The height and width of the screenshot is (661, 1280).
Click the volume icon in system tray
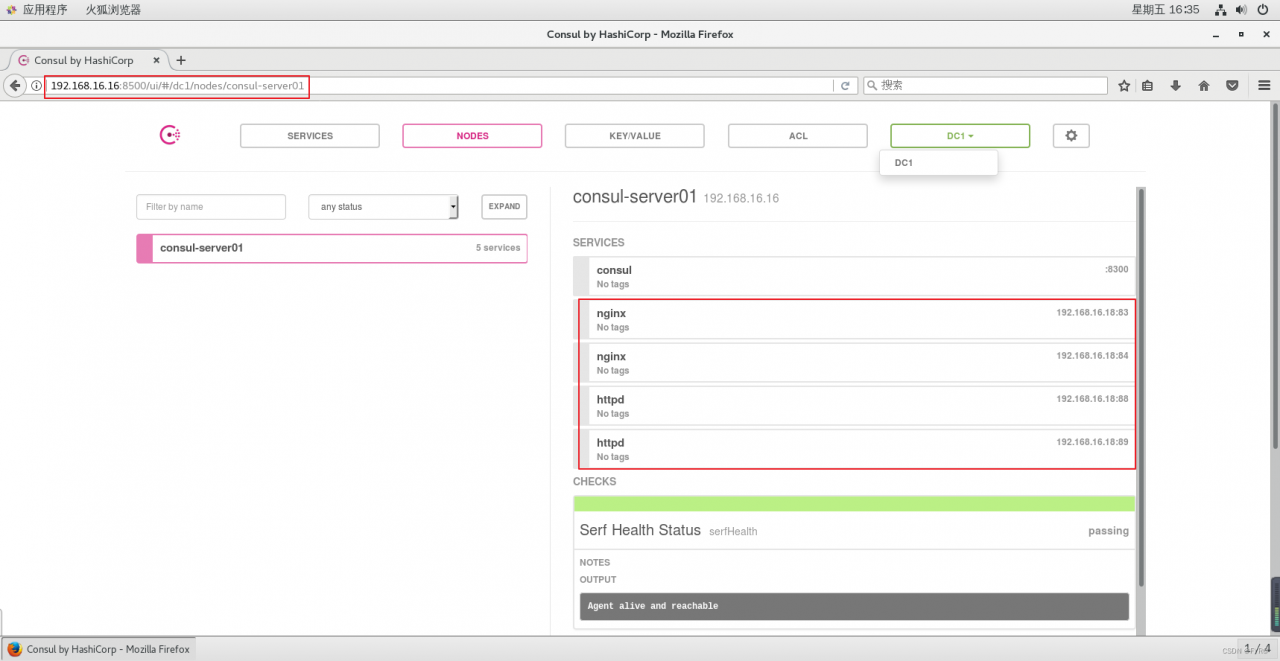click(x=1242, y=9)
